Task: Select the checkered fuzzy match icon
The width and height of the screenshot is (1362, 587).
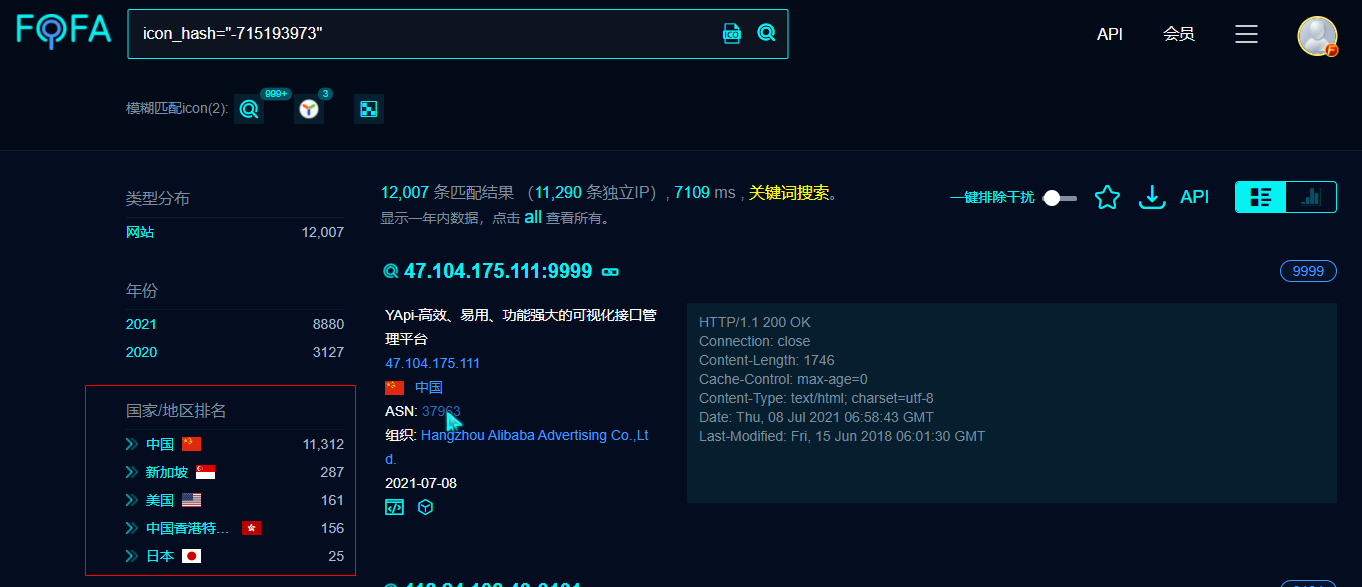Action: point(369,109)
